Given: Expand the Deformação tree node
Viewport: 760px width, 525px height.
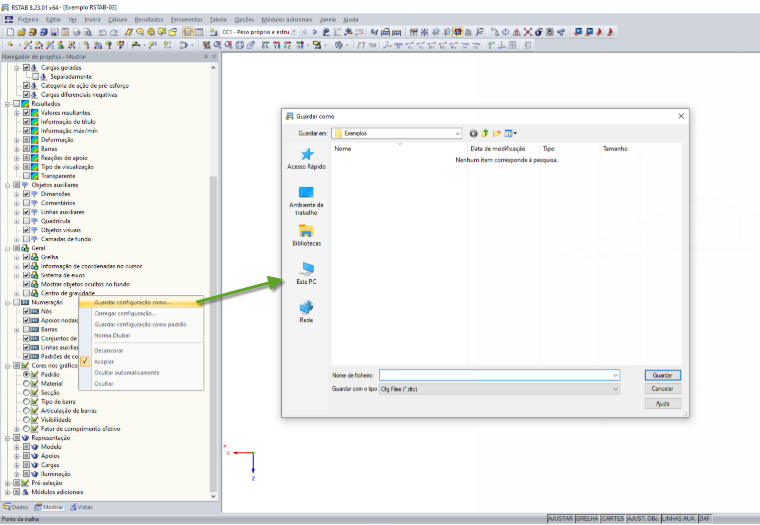Looking at the screenshot, I should (x=17, y=140).
